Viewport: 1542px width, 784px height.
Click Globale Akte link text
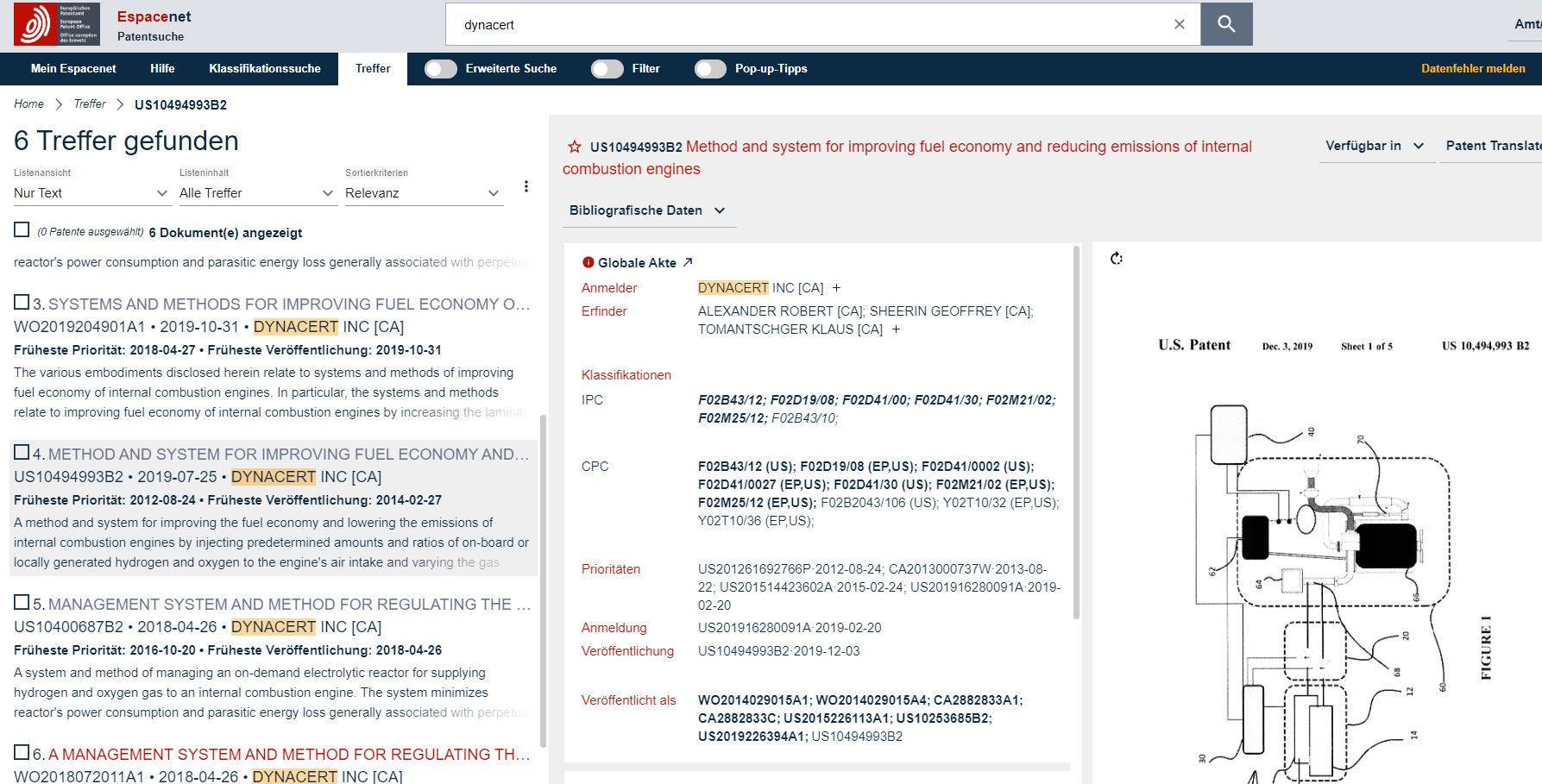coord(637,262)
